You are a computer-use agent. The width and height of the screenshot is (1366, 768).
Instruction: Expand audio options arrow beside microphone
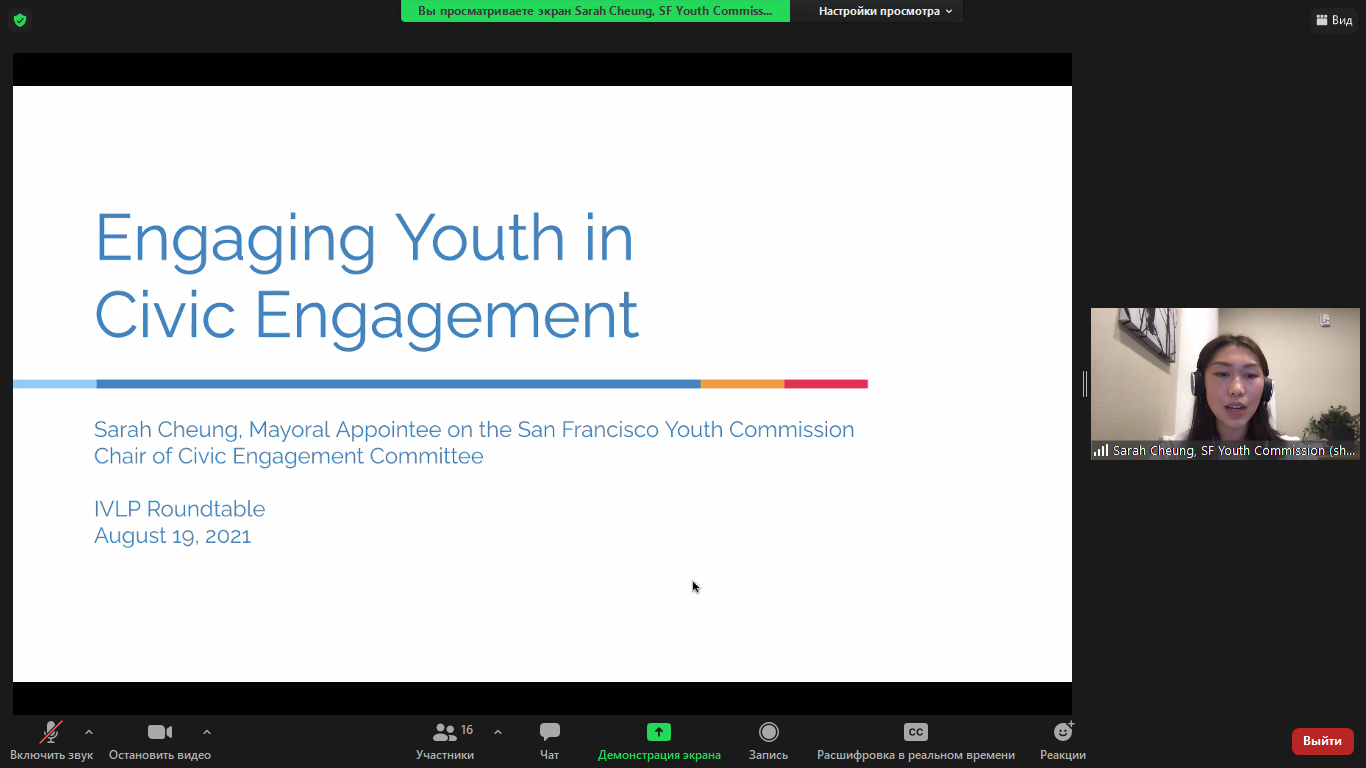pyautogui.click(x=89, y=733)
